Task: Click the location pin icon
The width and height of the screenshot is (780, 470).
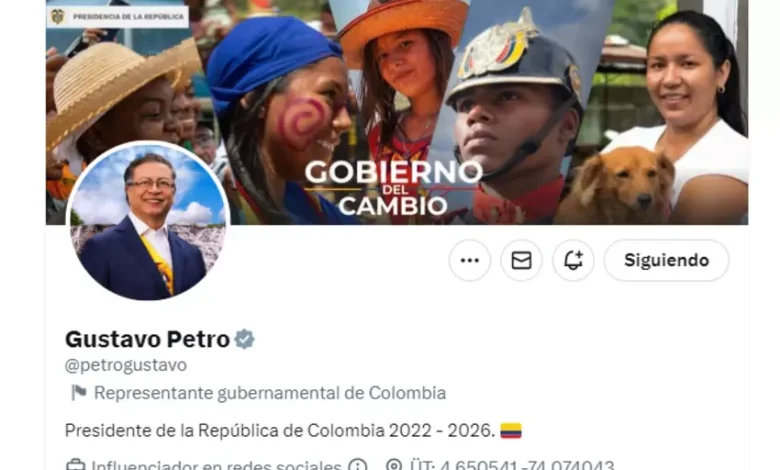Action: pyautogui.click(x=393, y=466)
